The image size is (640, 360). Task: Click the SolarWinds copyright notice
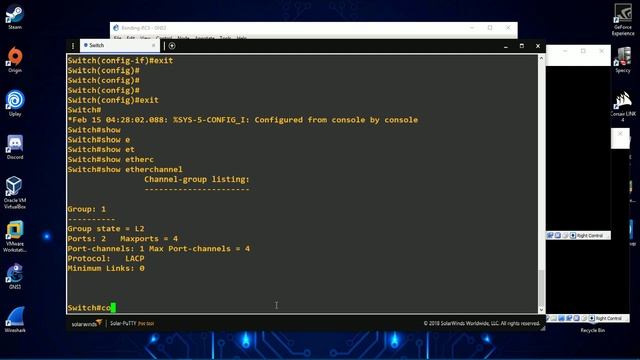(482, 323)
